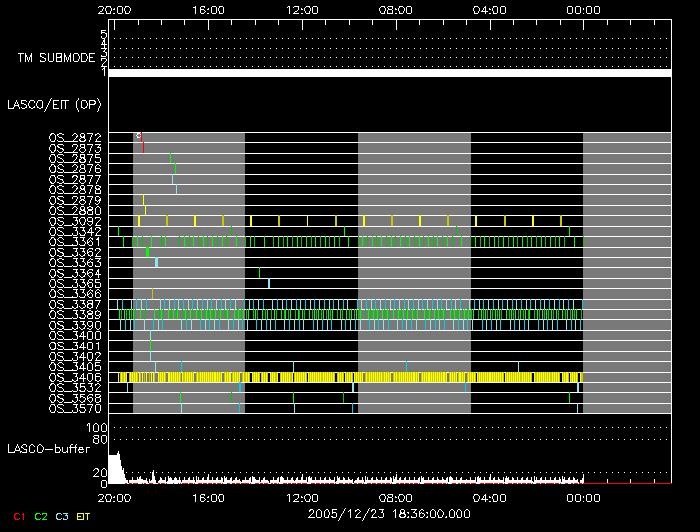Click the cyan marker in OS_3365 row
Screen dimensions: 700x532
(269, 283)
